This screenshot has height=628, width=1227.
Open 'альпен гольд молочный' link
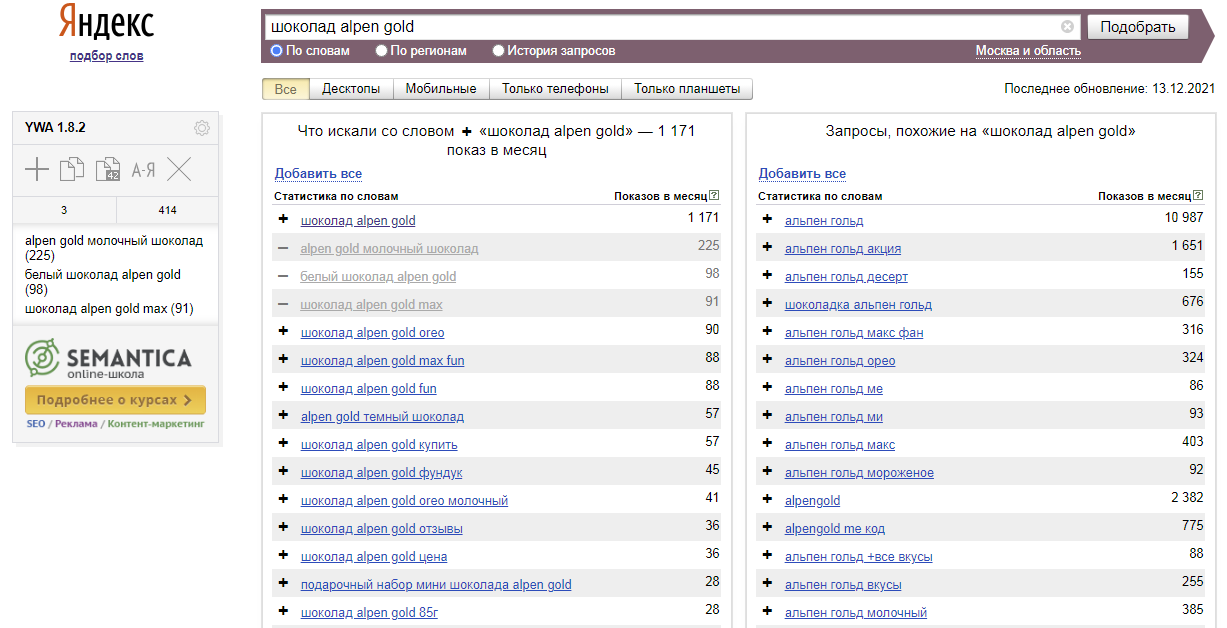click(856, 613)
